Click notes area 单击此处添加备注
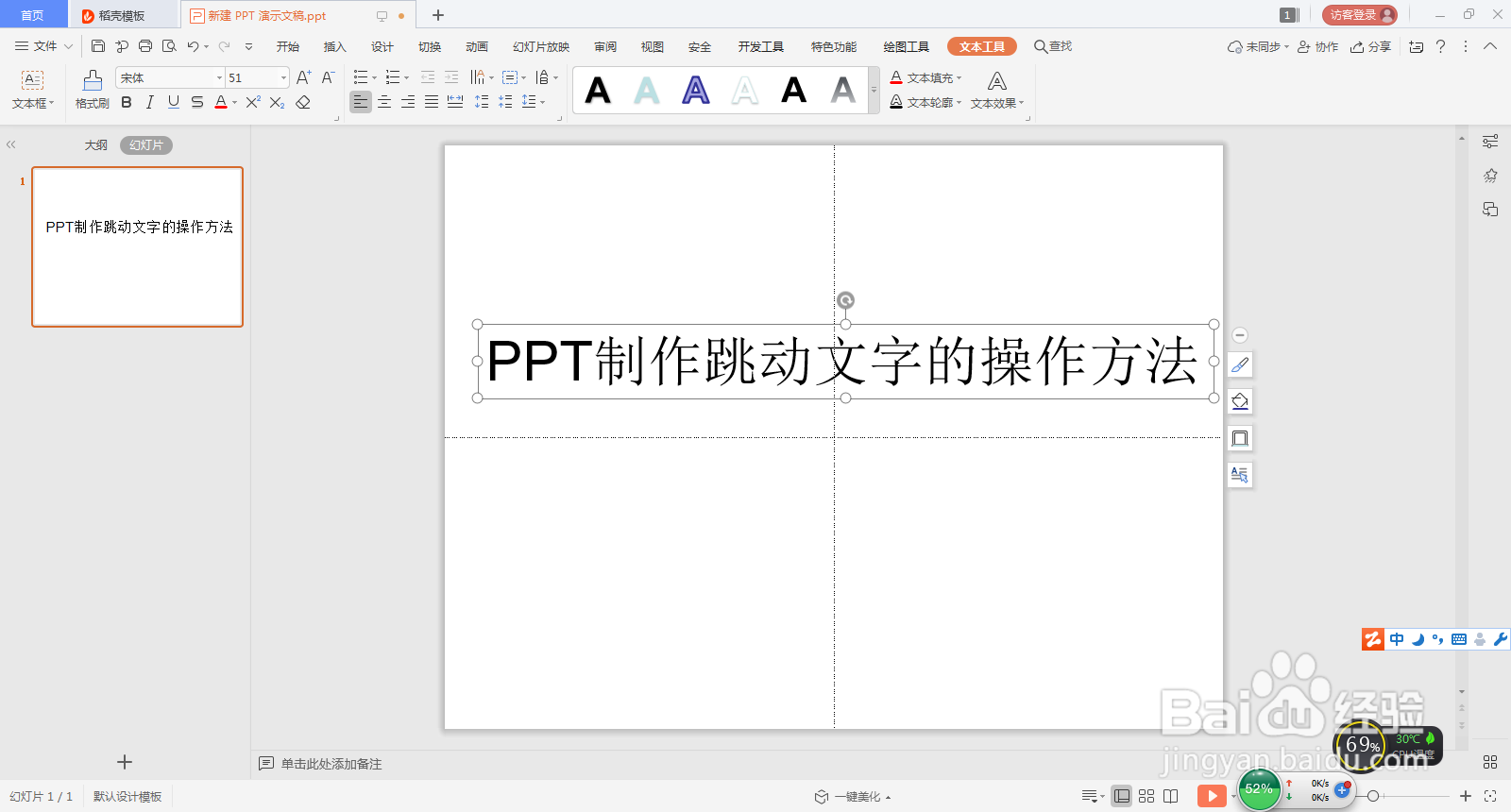Image resolution: width=1511 pixels, height=812 pixels. pos(331,764)
